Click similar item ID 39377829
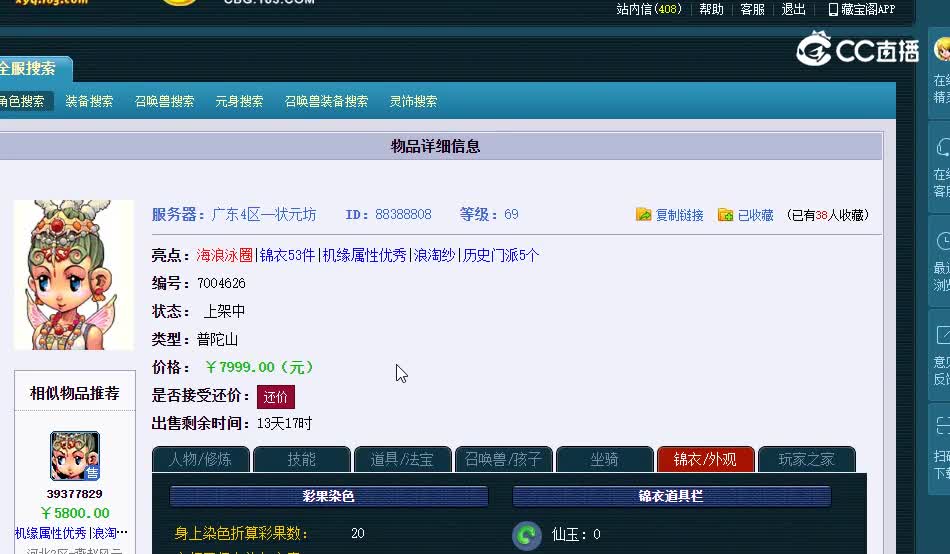The height and width of the screenshot is (554, 950). 75,494
